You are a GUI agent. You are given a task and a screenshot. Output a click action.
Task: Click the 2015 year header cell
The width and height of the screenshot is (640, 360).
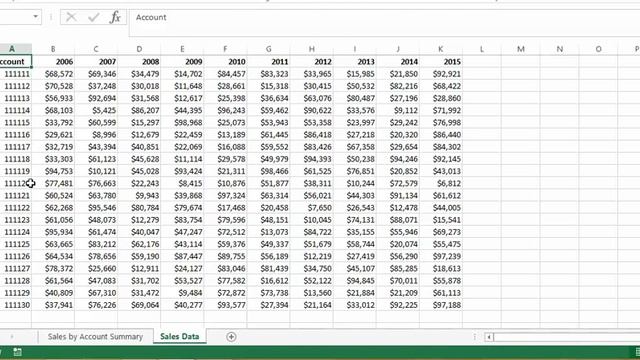(x=441, y=62)
